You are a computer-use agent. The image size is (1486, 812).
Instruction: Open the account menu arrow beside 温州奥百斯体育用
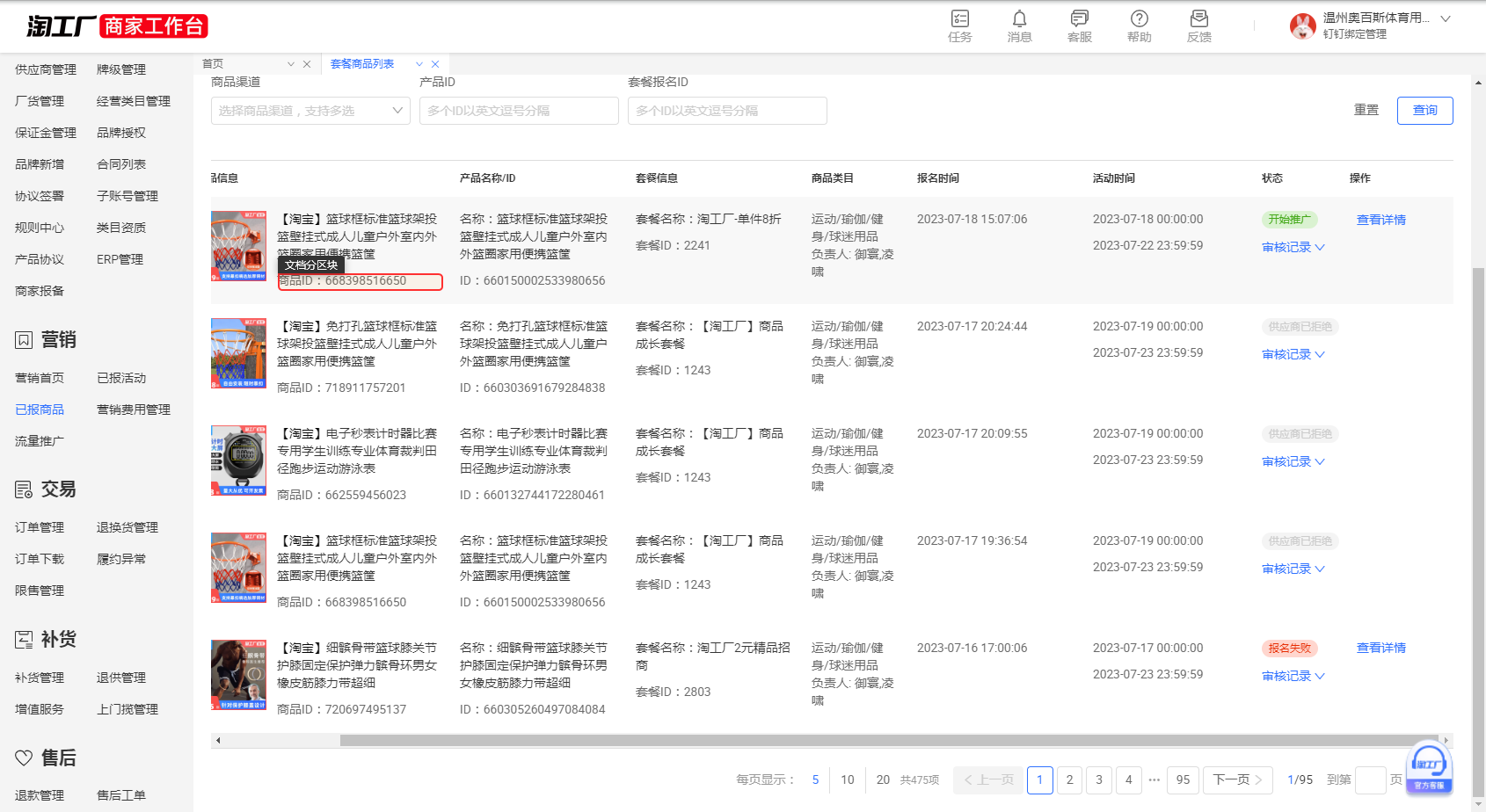click(1446, 18)
